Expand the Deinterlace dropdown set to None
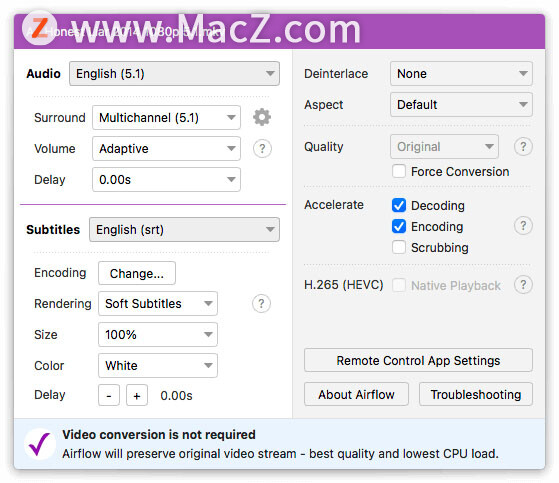This screenshot has width=559, height=483. tap(461, 74)
